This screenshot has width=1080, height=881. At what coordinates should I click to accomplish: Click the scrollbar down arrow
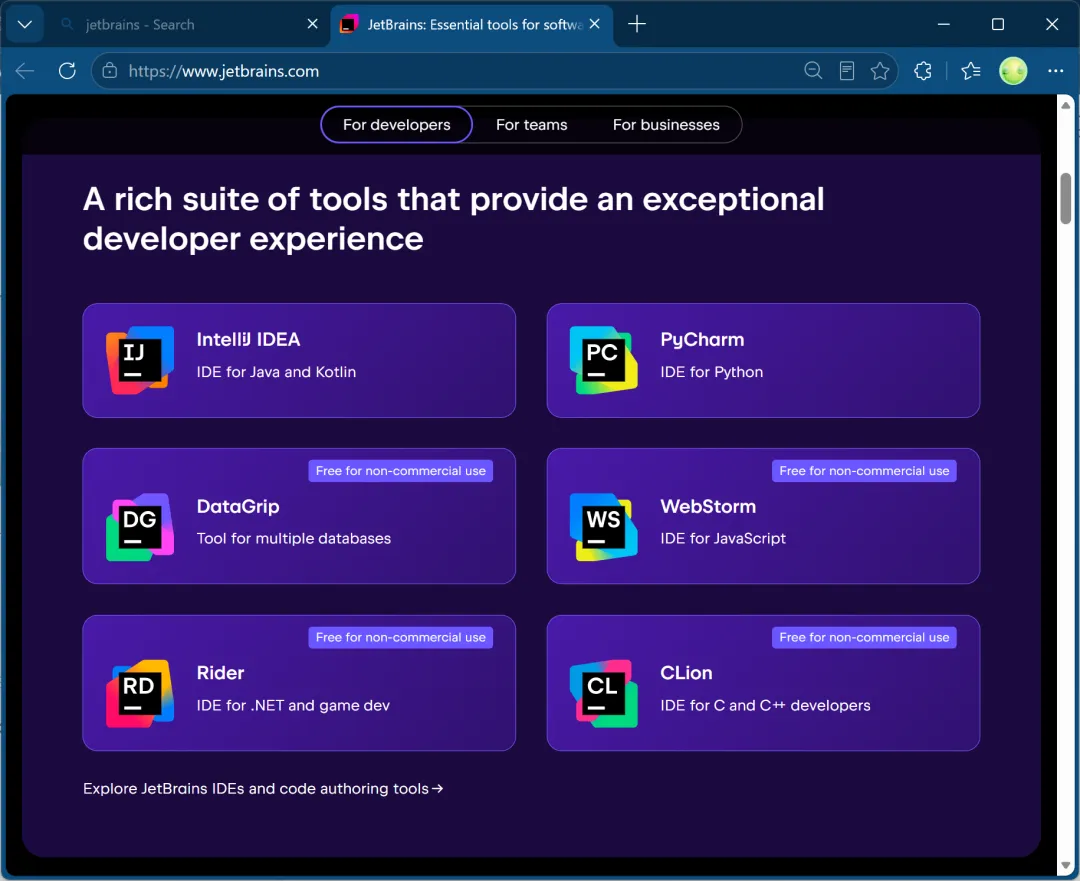coord(1066,866)
